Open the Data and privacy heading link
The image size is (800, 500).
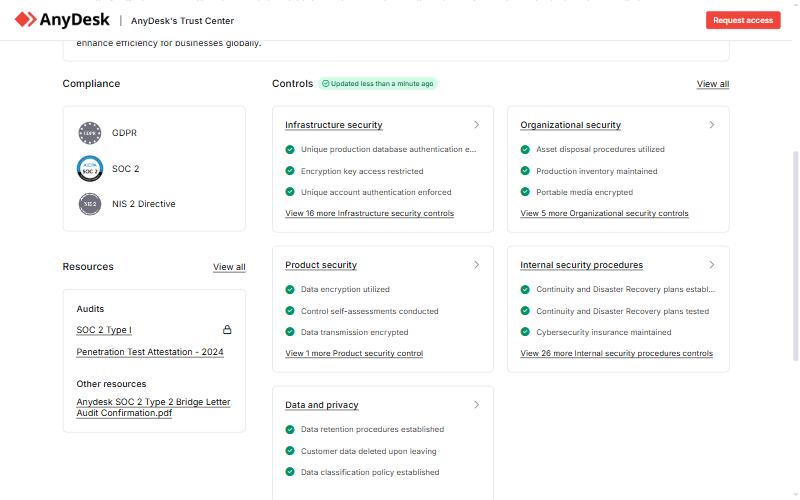click(322, 405)
